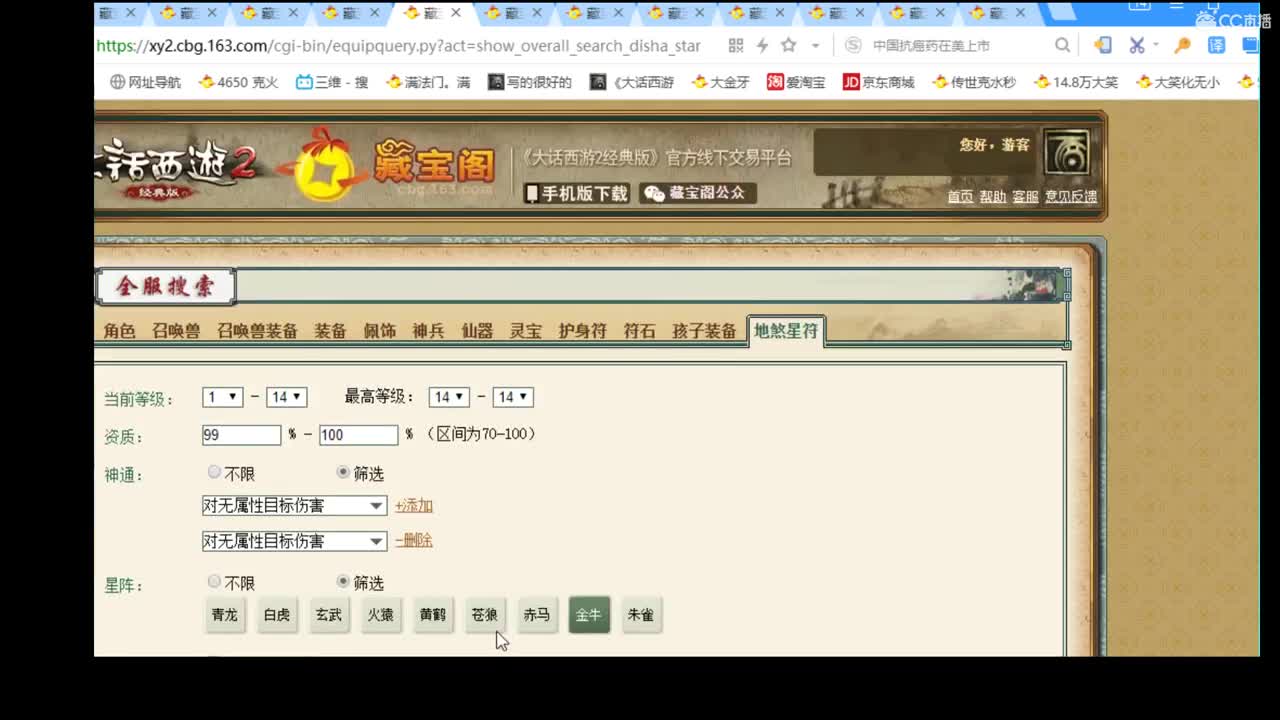Open the 大金牙 bookmark
The image size is (1280, 720).
(x=720, y=82)
